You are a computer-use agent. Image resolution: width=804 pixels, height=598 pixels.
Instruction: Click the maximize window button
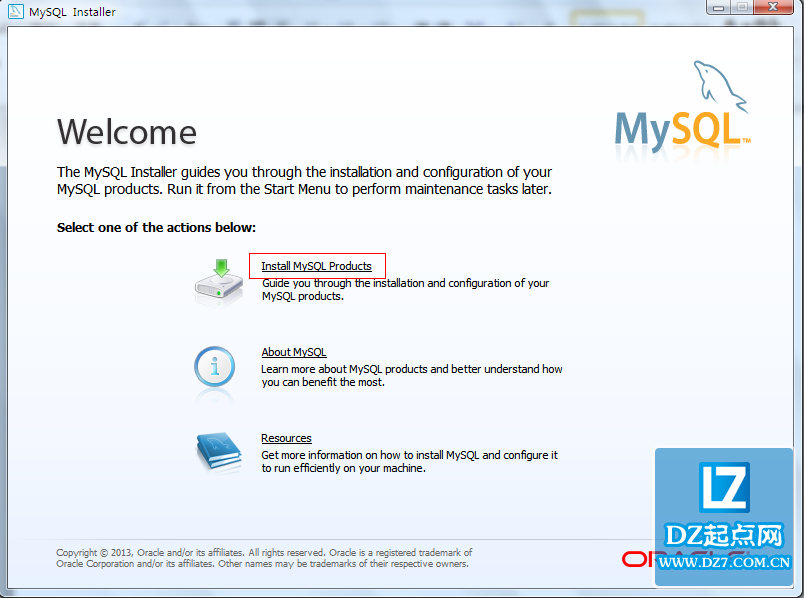[742, 7]
